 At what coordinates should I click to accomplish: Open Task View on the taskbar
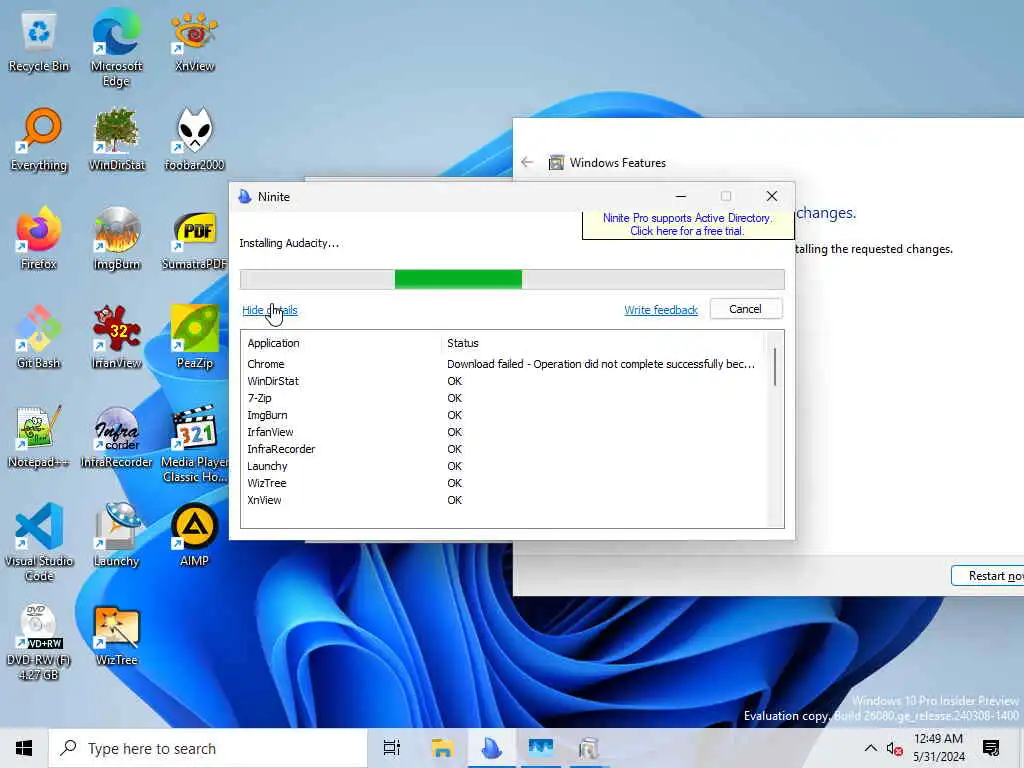tap(392, 748)
